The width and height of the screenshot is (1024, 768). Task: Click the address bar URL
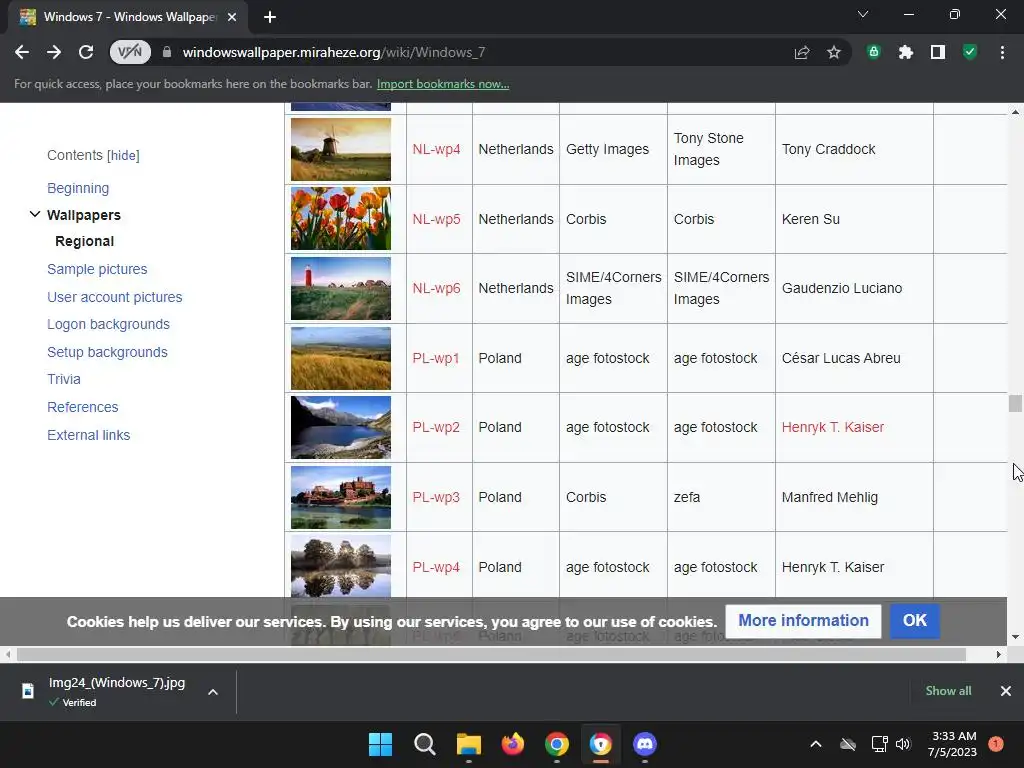click(x=333, y=52)
